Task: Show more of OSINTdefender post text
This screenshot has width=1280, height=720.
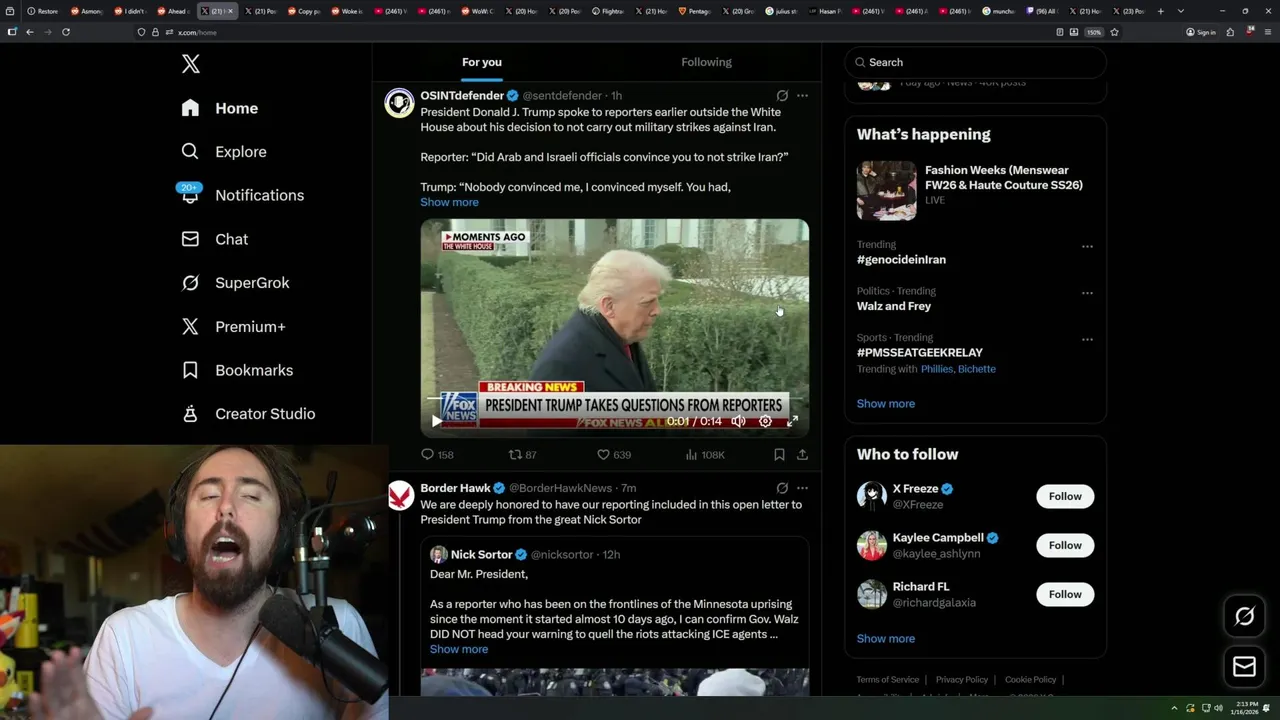Action: tap(449, 202)
